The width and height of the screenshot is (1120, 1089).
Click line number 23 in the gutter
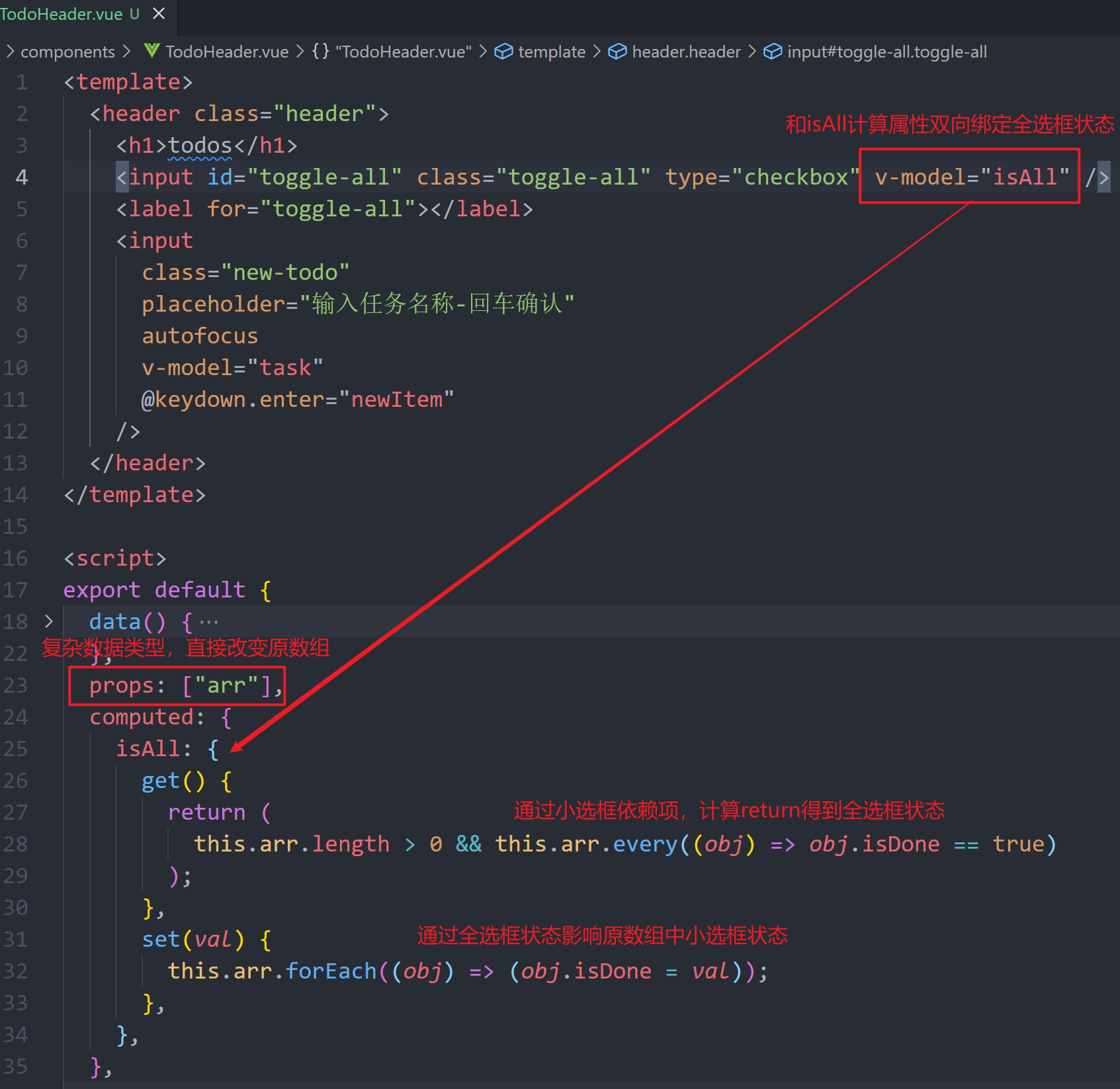(15, 685)
